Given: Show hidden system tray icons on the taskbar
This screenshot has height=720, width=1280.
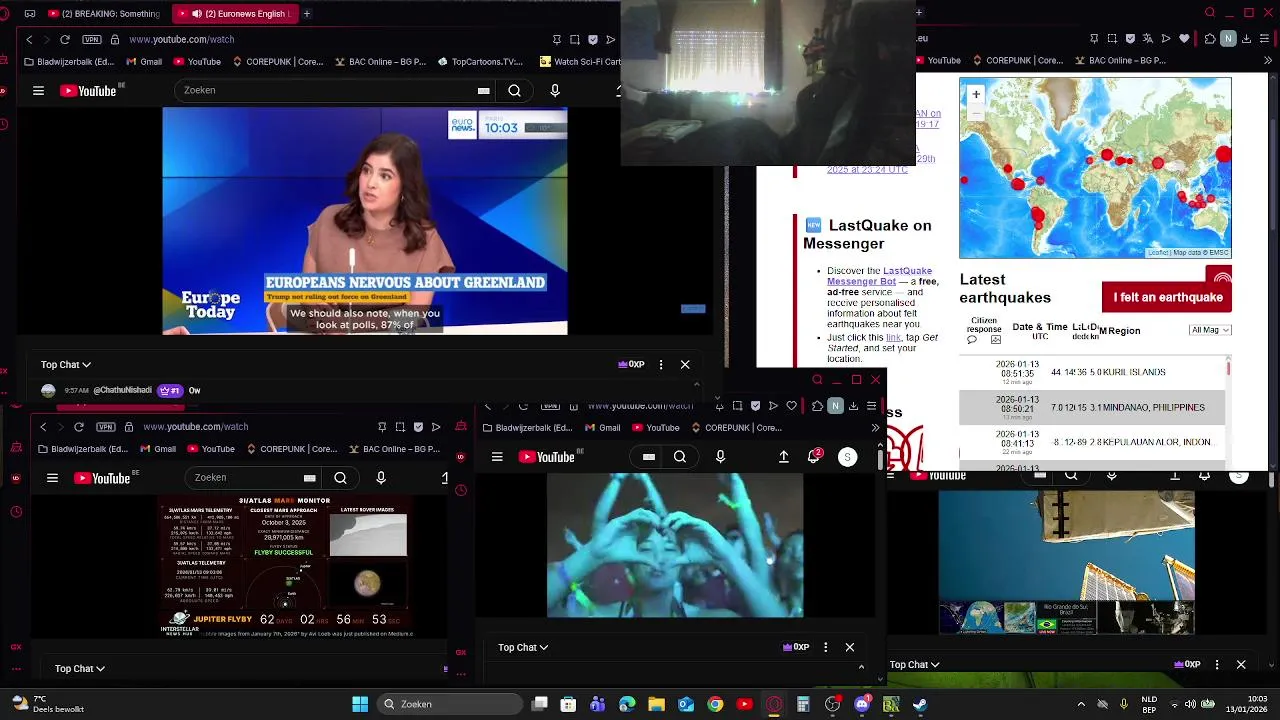Looking at the screenshot, I should click(x=1081, y=704).
